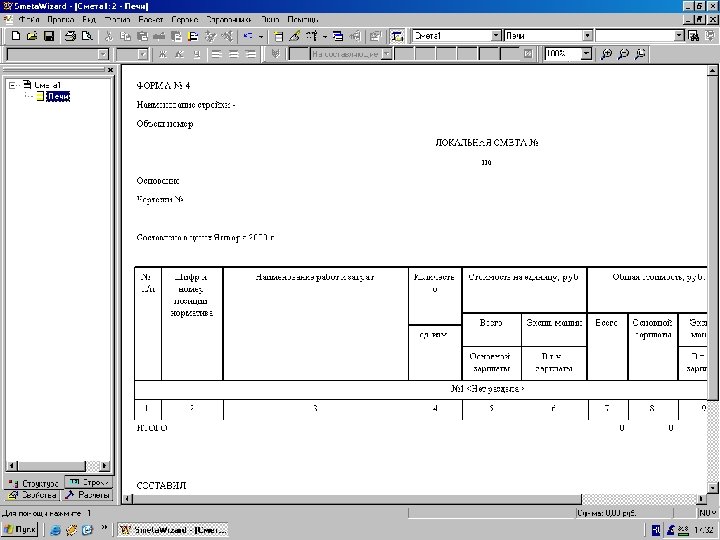Align text left
This screenshot has width=720, height=540.
click(x=216, y=54)
